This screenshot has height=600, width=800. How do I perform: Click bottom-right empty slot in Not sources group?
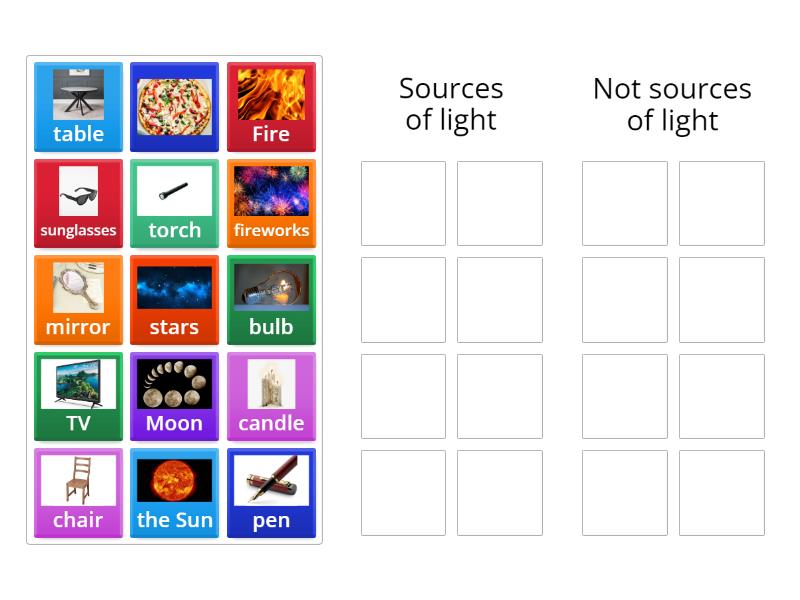tap(721, 492)
